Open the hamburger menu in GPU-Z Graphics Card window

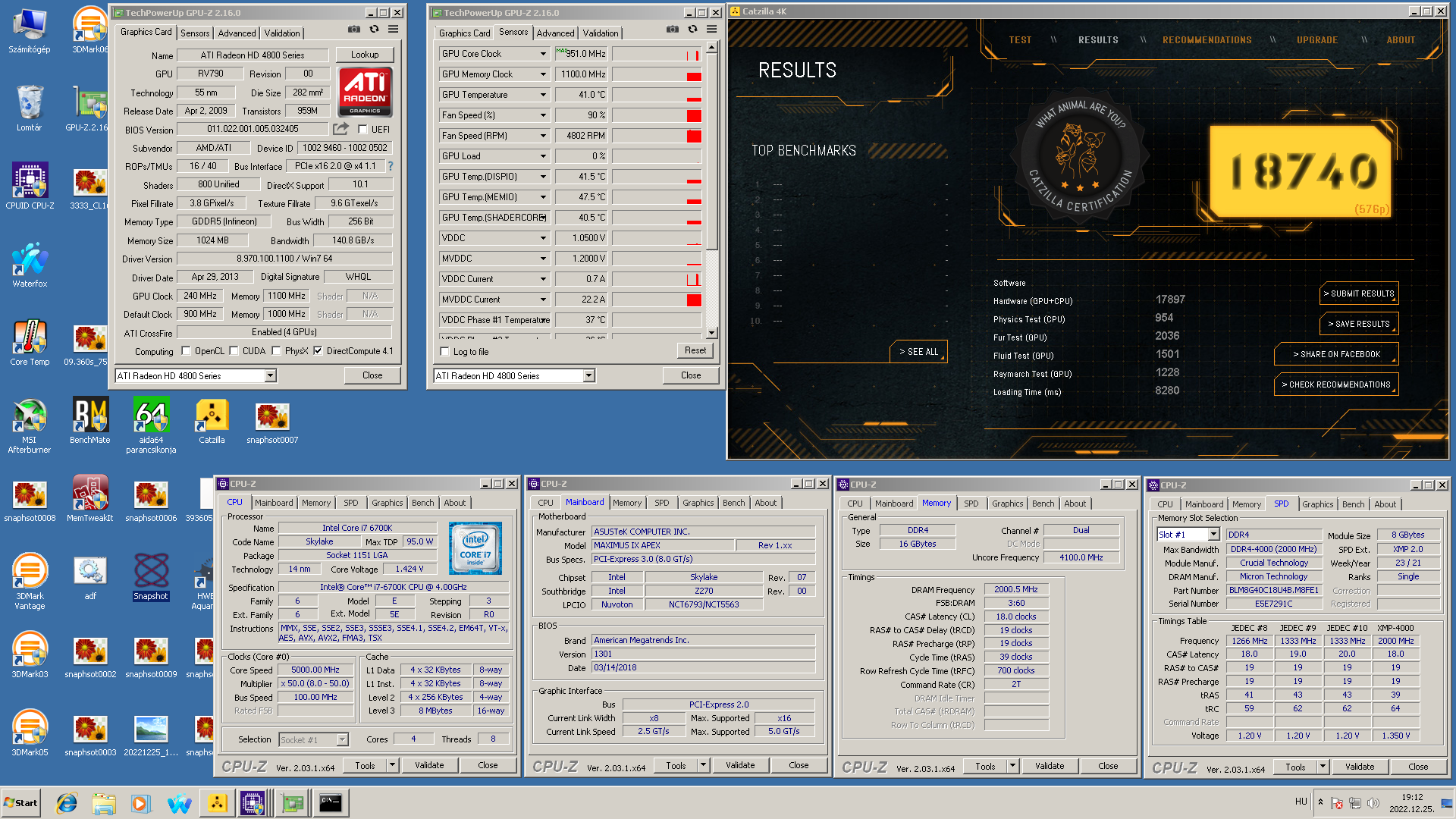pos(393,29)
